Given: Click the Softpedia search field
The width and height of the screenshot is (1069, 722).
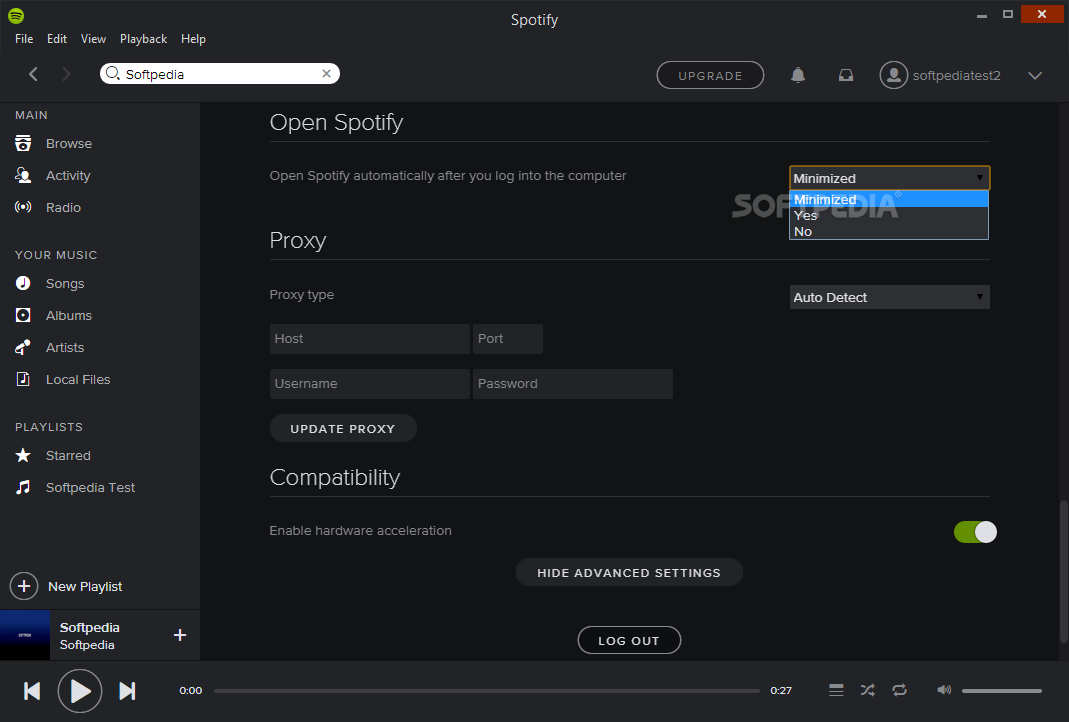Looking at the screenshot, I should point(220,74).
